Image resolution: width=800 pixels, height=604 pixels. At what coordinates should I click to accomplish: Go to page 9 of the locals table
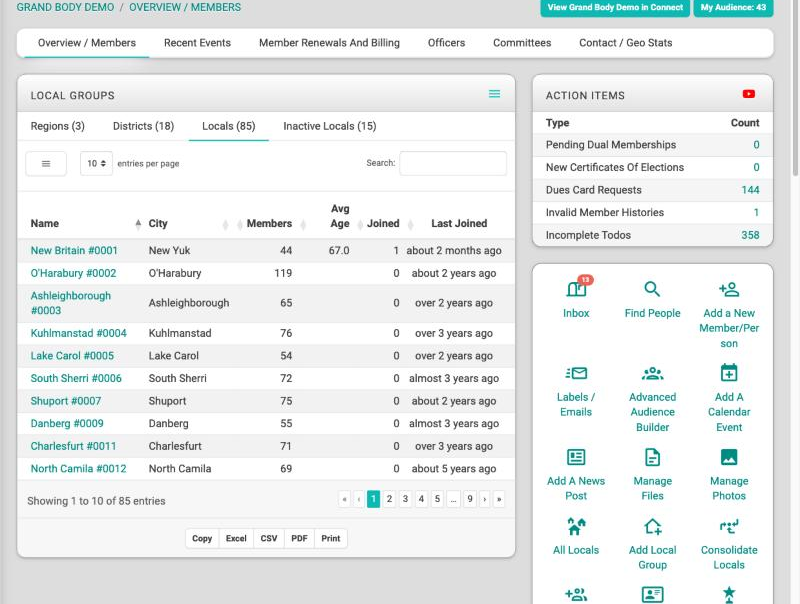pyautogui.click(x=470, y=499)
